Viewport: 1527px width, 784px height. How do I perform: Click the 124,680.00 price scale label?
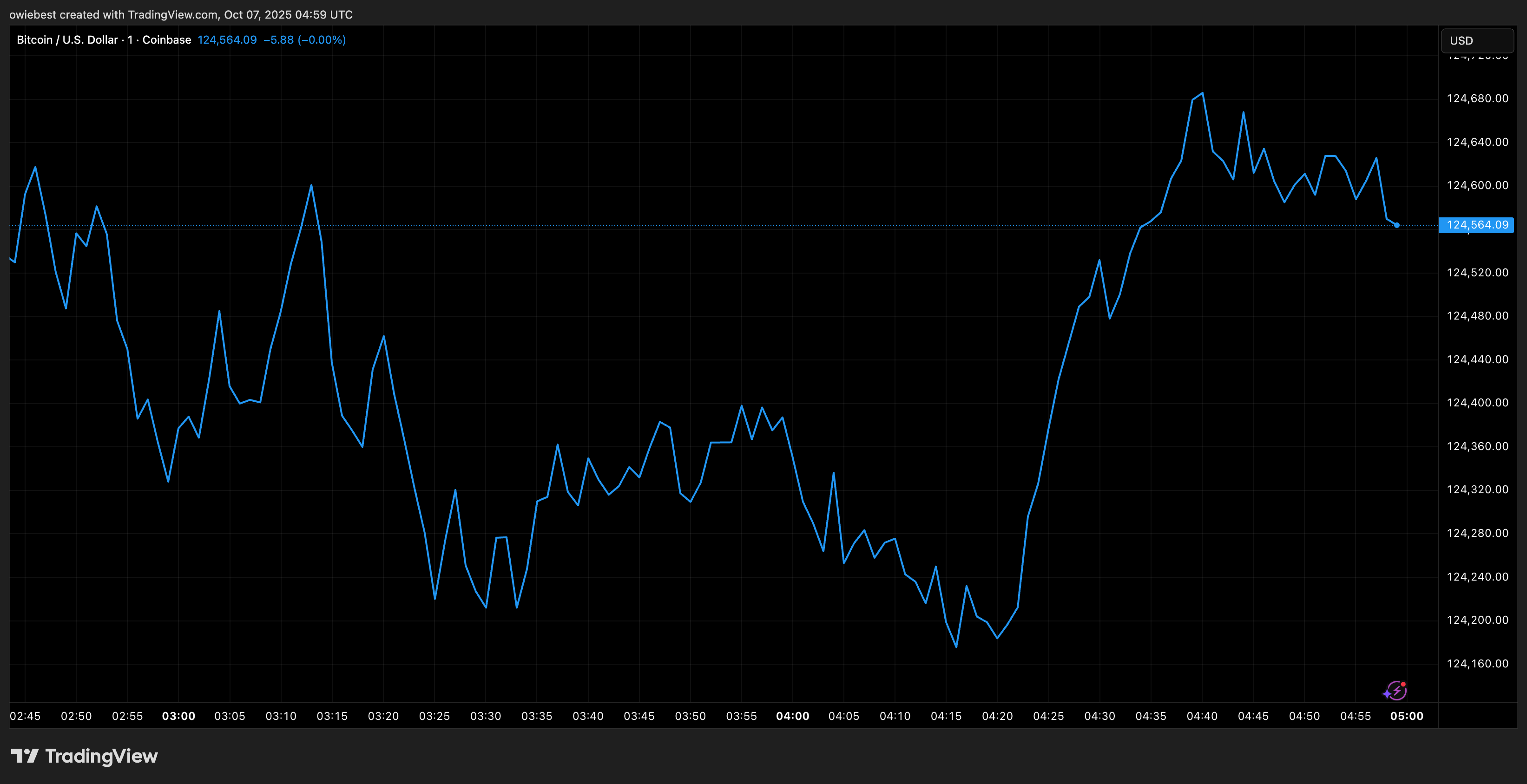tap(1477, 98)
